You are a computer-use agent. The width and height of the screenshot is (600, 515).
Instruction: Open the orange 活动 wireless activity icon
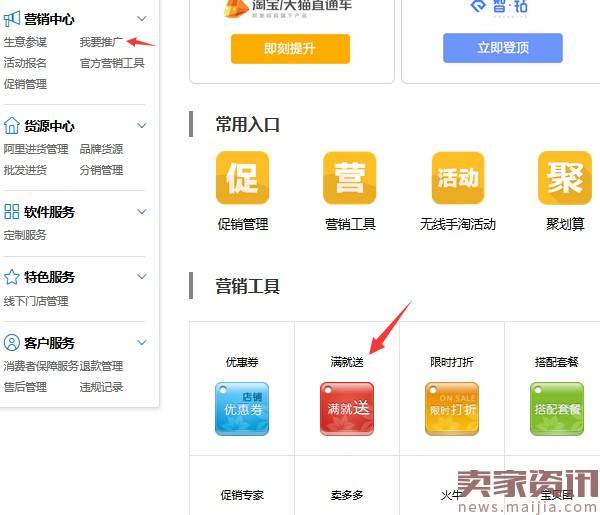458,178
